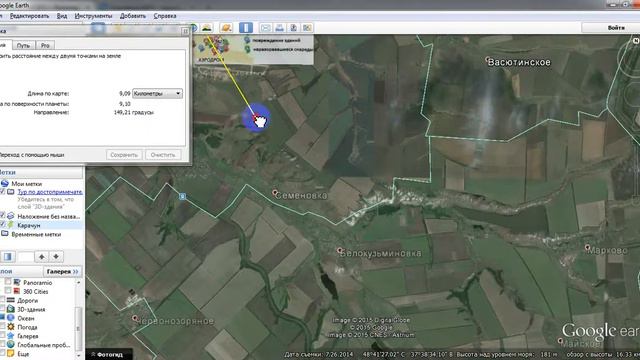
Task: Click the Глобальные проб layer icon
Action: pyautogui.click(x=11, y=345)
